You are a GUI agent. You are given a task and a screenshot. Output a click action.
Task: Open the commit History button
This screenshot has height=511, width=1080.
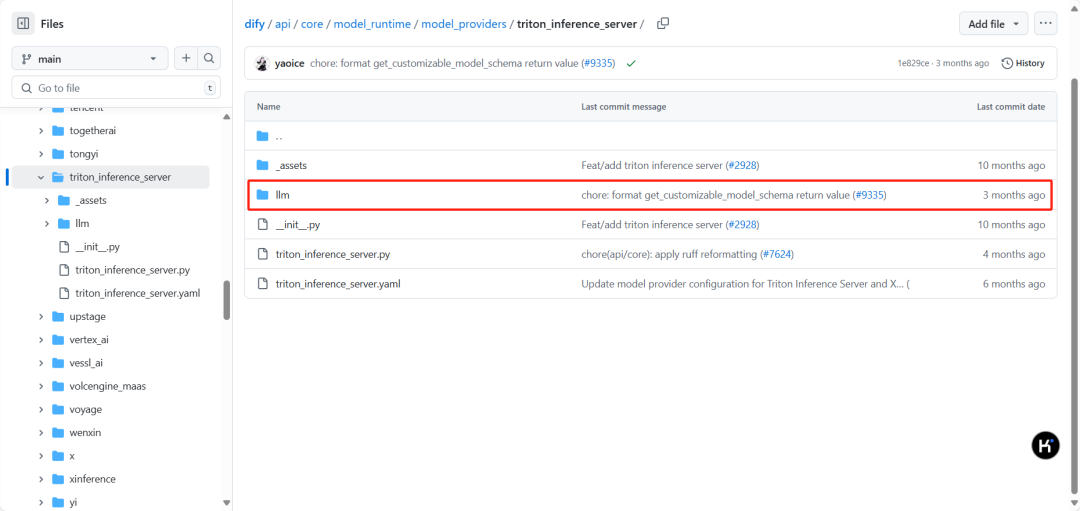pos(1023,63)
